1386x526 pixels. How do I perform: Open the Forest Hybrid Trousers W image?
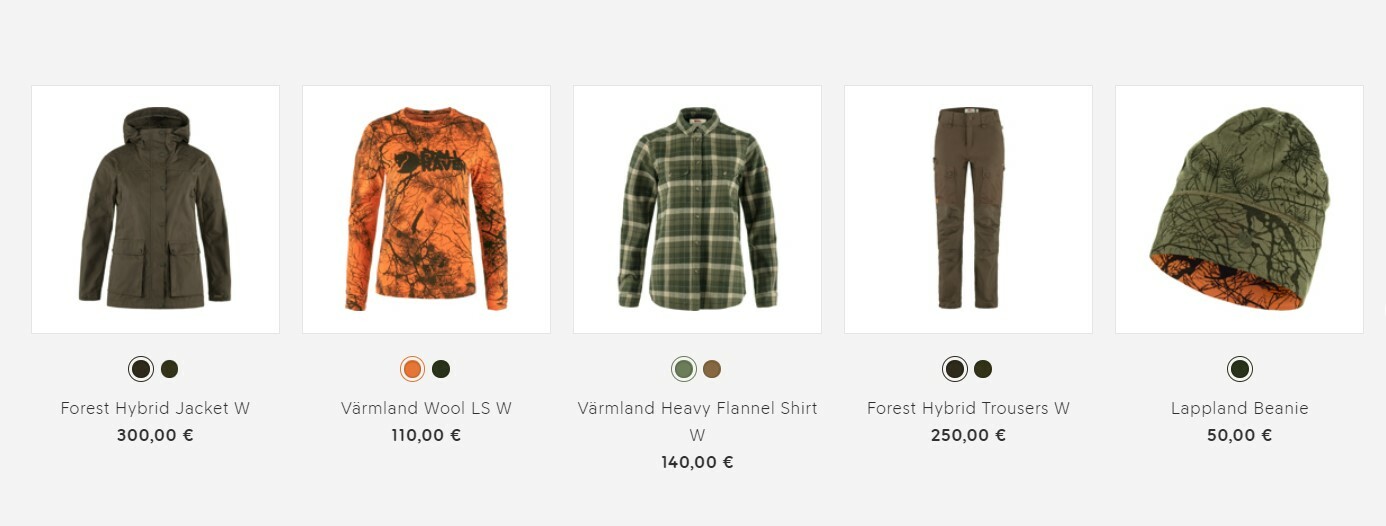coord(968,209)
